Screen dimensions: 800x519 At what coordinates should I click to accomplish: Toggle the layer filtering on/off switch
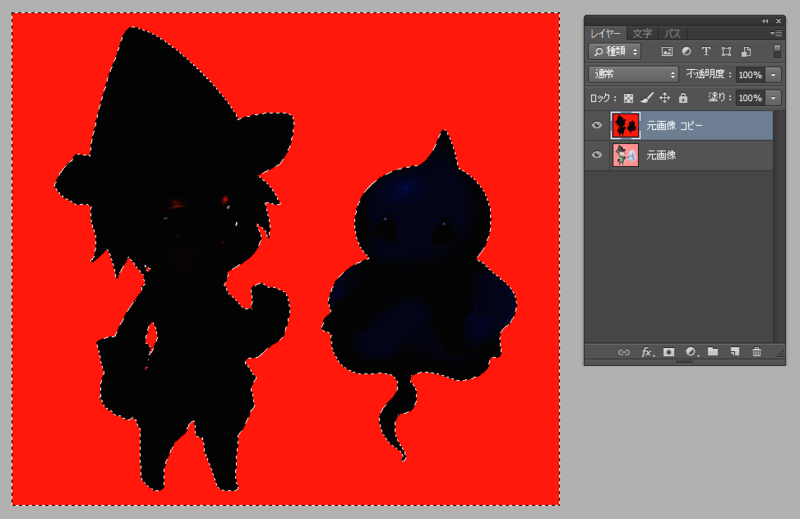777,51
